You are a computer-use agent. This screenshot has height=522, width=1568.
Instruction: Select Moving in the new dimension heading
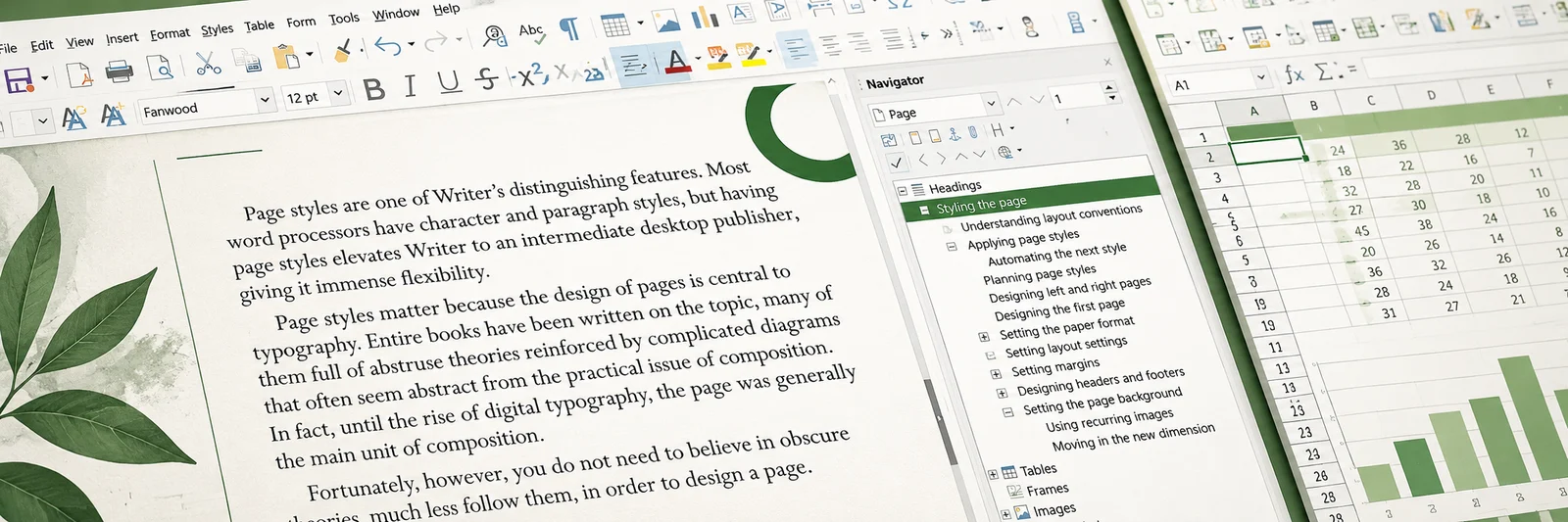[x=1133, y=437]
